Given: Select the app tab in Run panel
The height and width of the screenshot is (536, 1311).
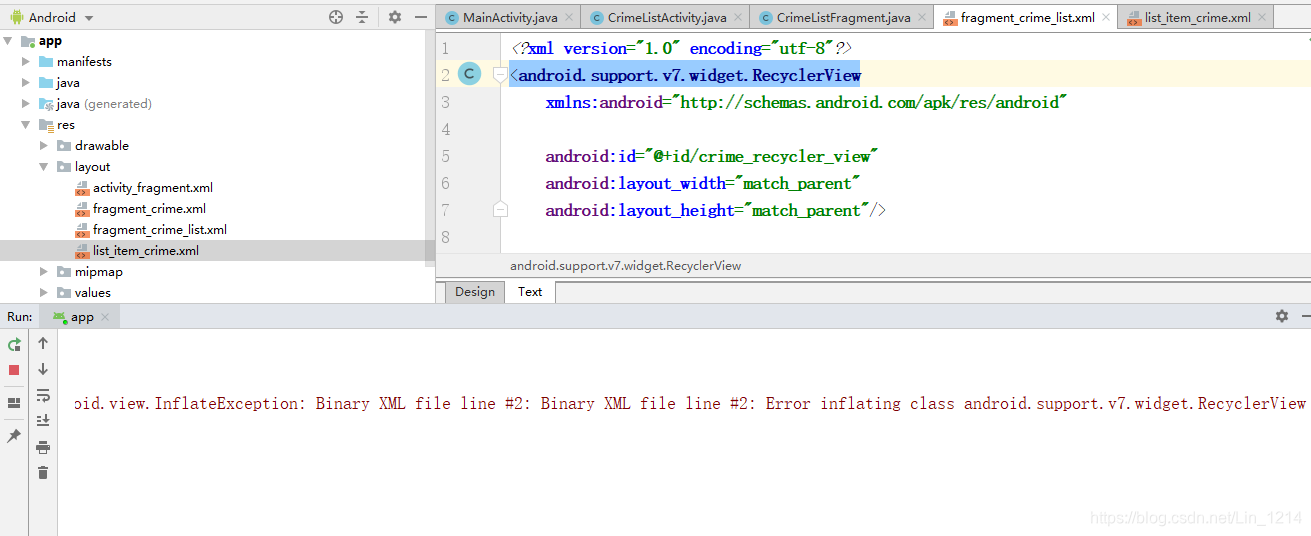Looking at the screenshot, I should point(82,316).
